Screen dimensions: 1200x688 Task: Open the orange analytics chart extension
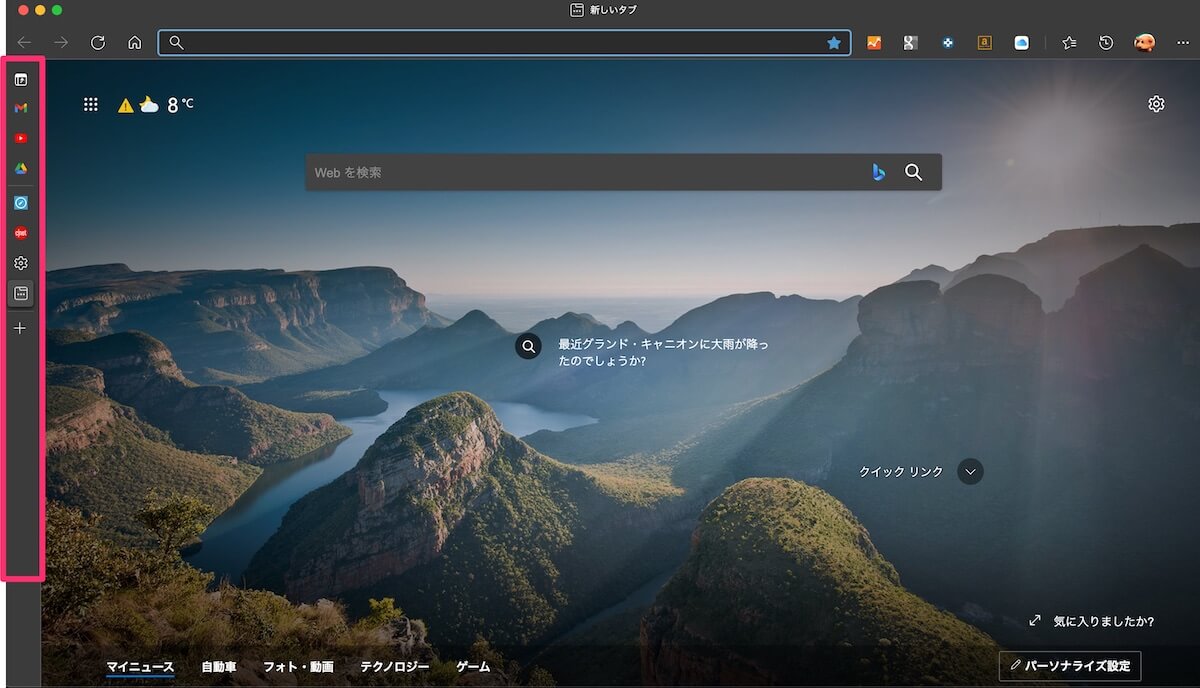(874, 43)
